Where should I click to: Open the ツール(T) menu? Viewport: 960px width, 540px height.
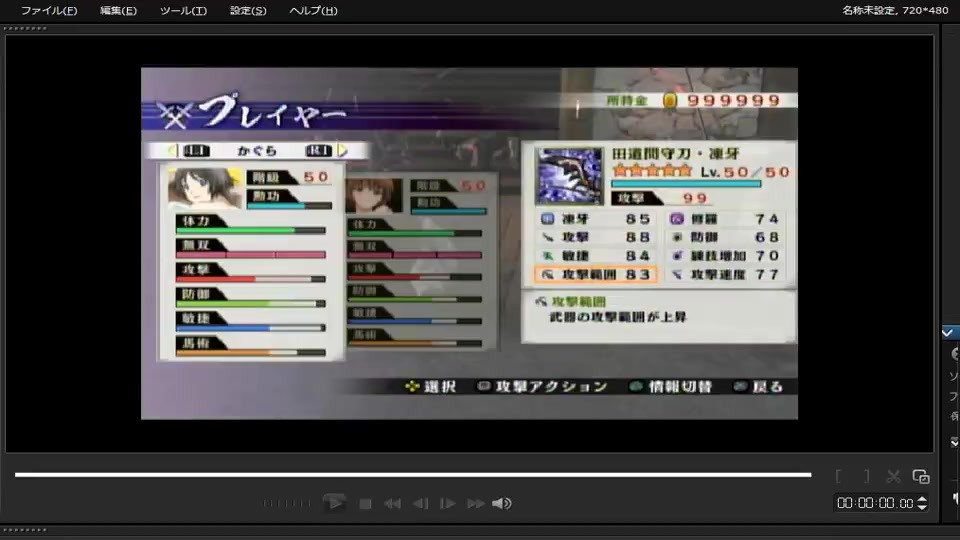coord(183,10)
